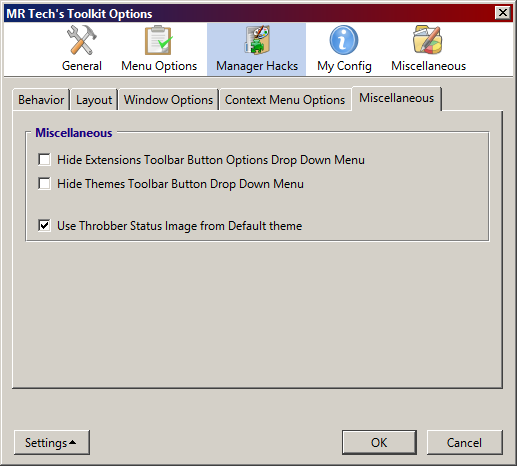Viewport: 517px width, 466px height.
Task: Close the Toolkit Options dialog
Action: [x=503, y=13]
